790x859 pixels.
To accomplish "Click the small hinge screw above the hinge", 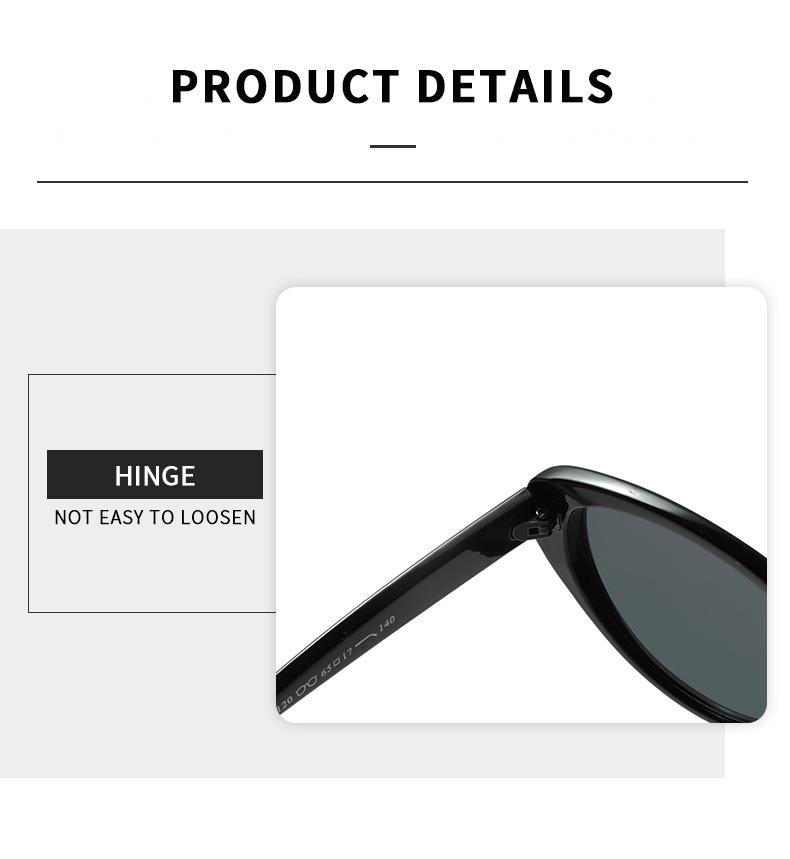I will pos(540,513).
